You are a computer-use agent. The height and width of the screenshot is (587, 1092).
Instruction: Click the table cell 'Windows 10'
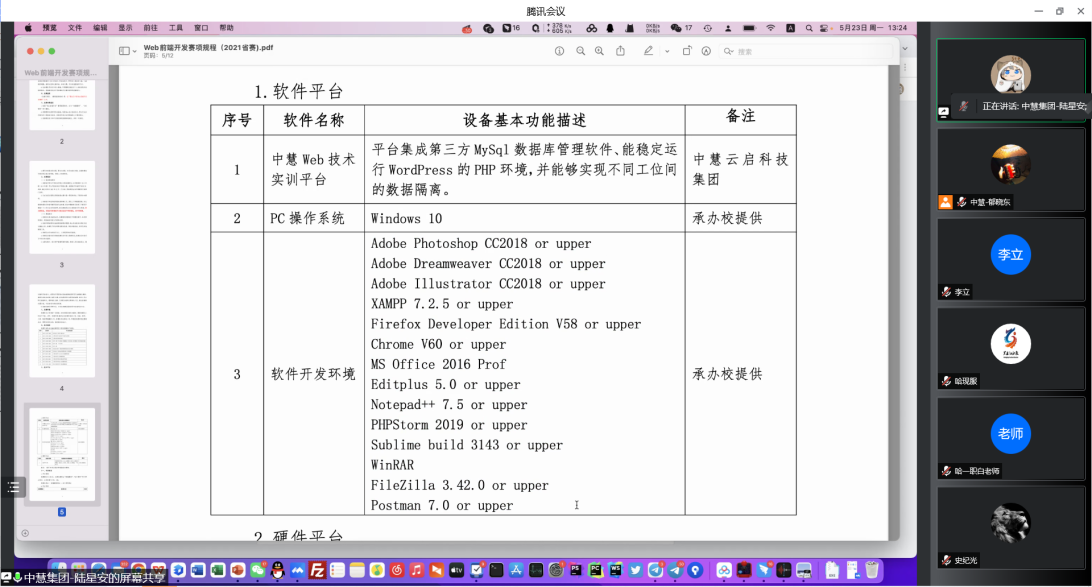click(406, 219)
